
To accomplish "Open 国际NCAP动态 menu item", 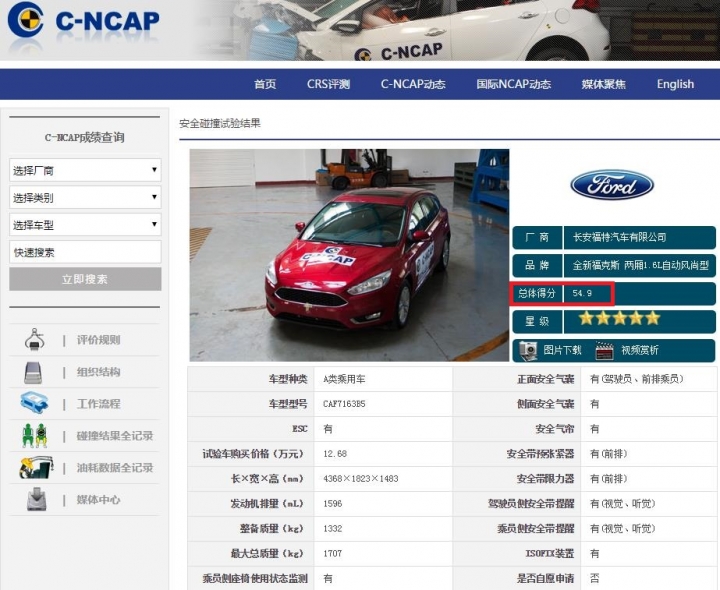I will pyautogui.click(x=513, y=84).
